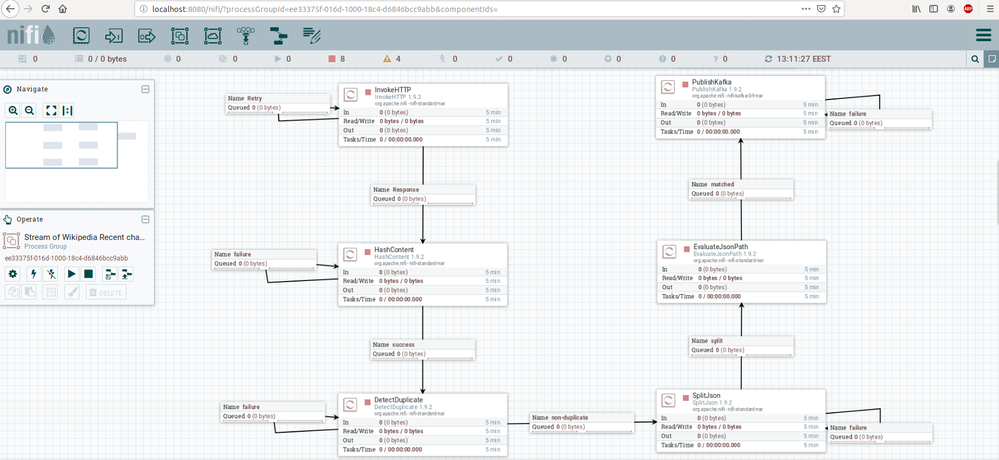Select the Remote Process Group icon

tap(213, 36)
